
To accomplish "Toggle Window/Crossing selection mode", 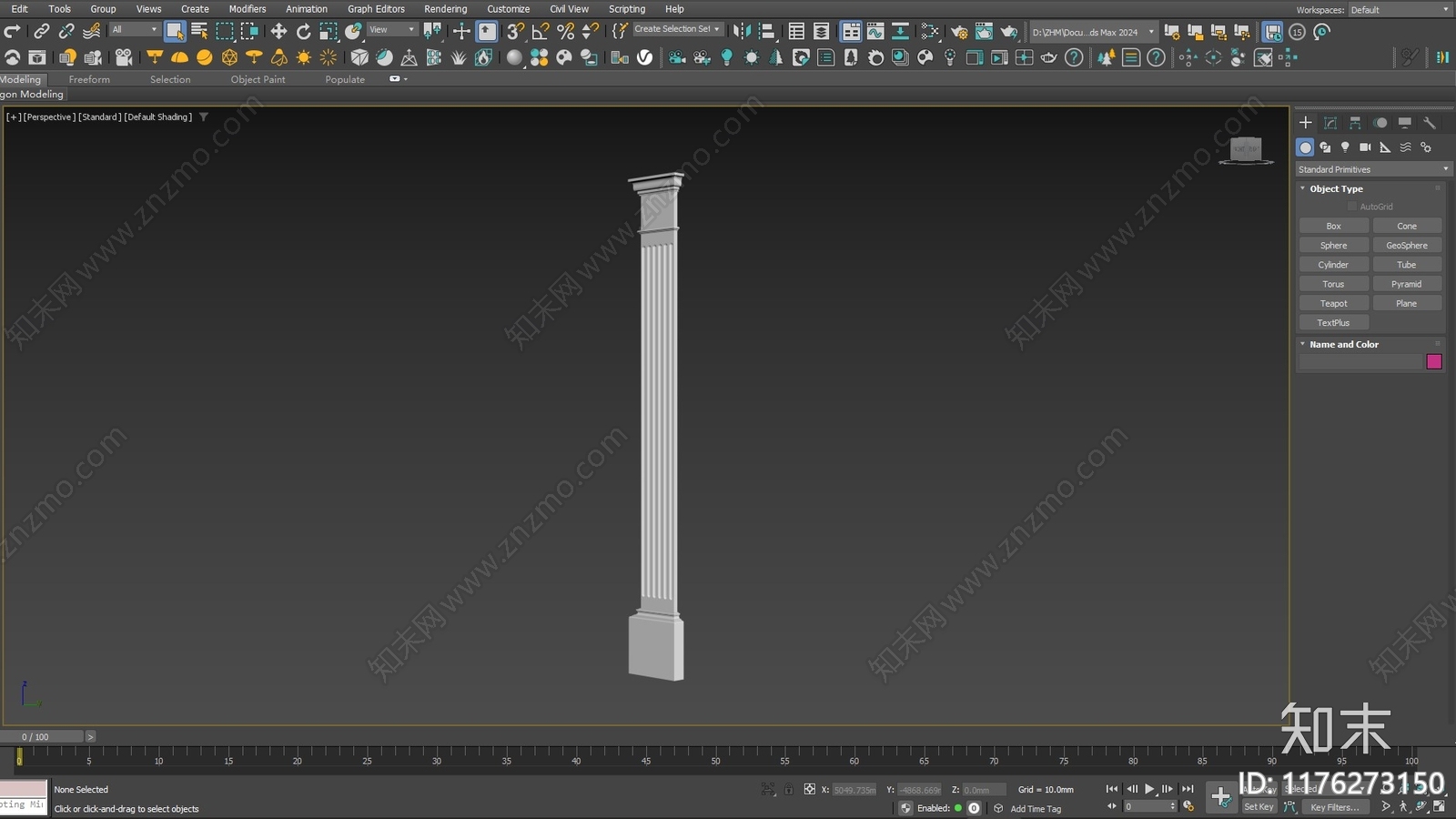I will (249, 32).
